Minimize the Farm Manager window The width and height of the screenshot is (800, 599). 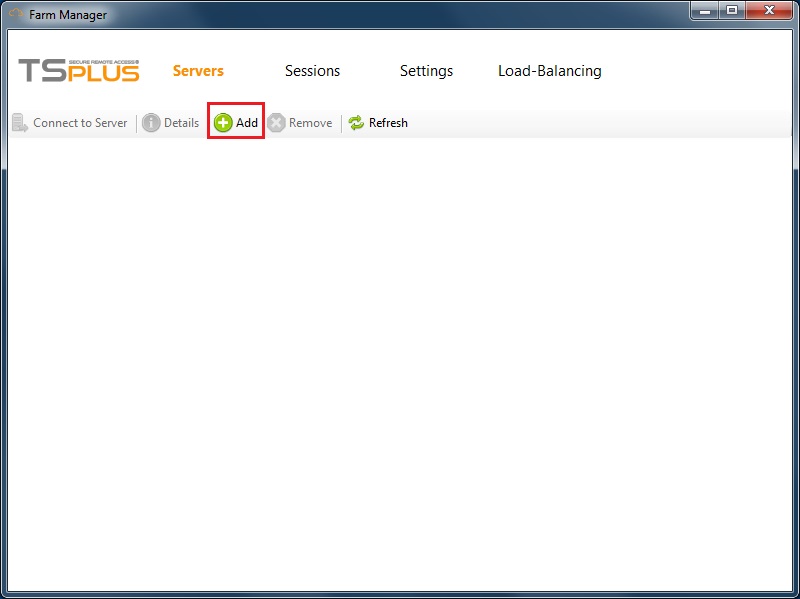click(x=707, y=11)
